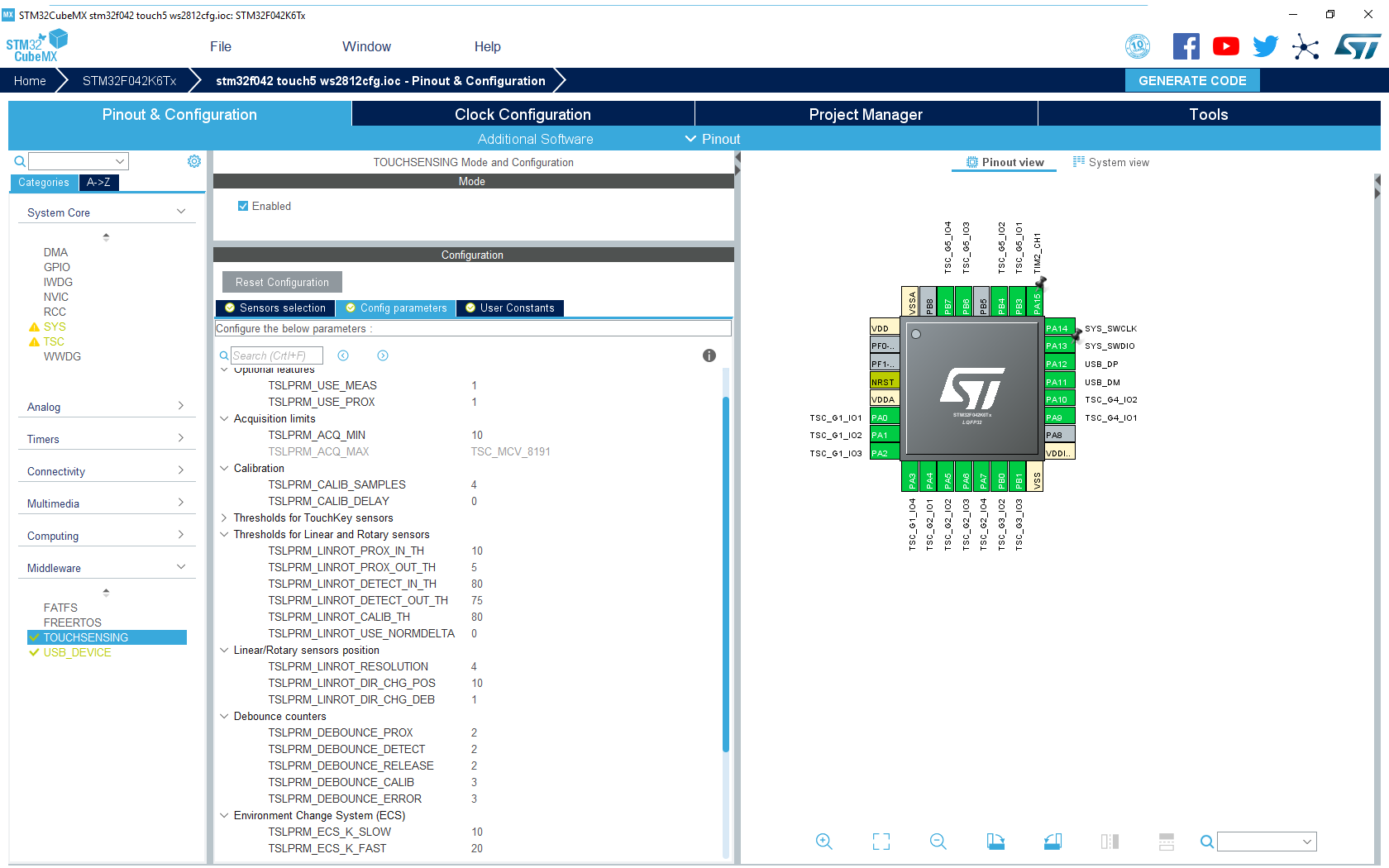Open the ST community network icon
The image size is (1389, 868).
[x=1305, y=46]
